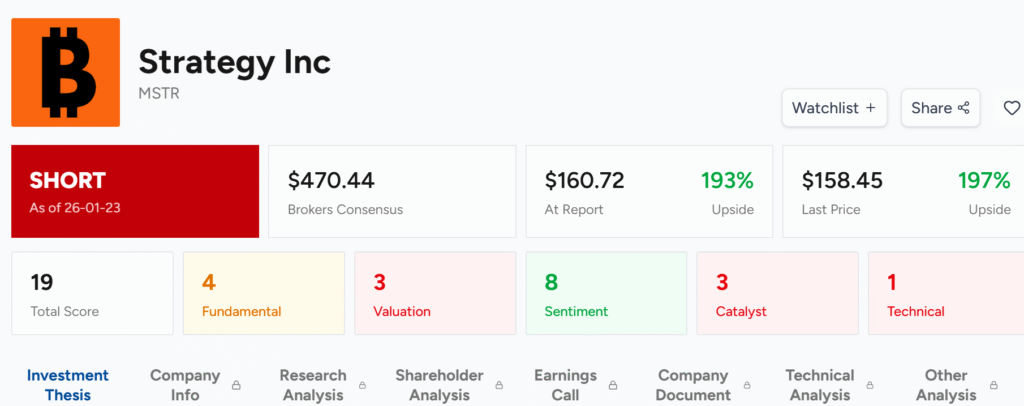The height and width of the screenshot is (406, 1024).
Task: Click the plus icon on Watchlist
Action: coord(870,108)
